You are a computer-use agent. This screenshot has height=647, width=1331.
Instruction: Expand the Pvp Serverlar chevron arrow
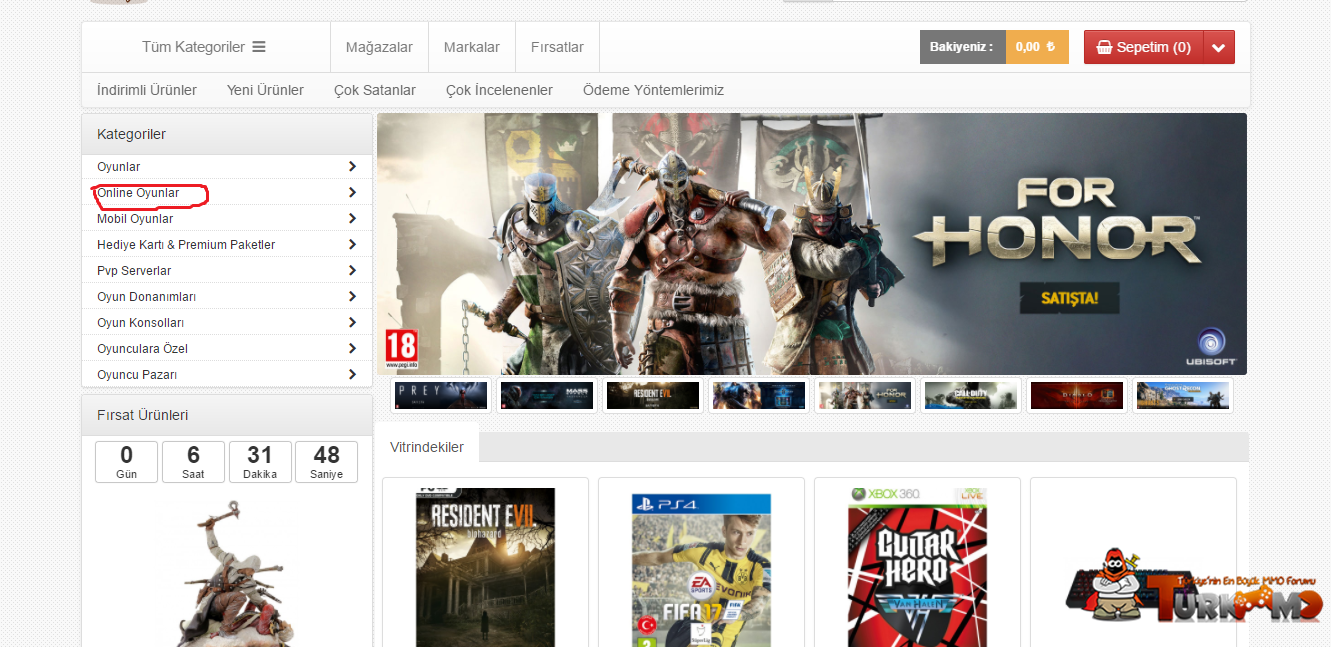point(352,271)
